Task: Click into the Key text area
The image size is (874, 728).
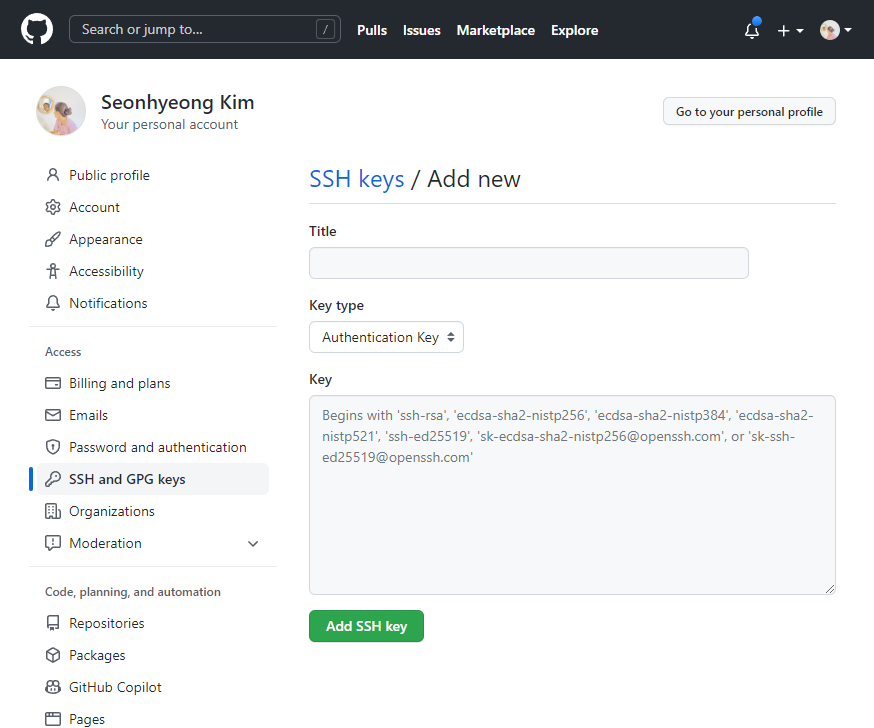Action: 572,495
